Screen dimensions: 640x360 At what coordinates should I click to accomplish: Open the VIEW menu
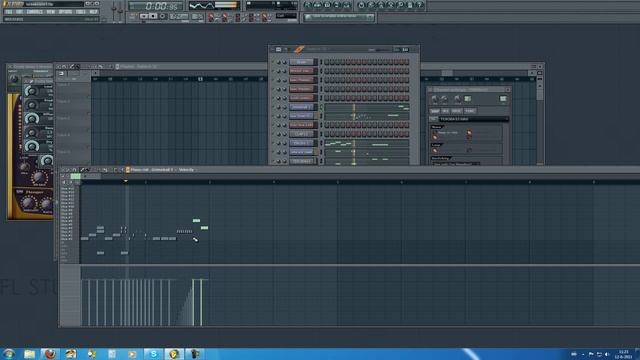point(51,12)
